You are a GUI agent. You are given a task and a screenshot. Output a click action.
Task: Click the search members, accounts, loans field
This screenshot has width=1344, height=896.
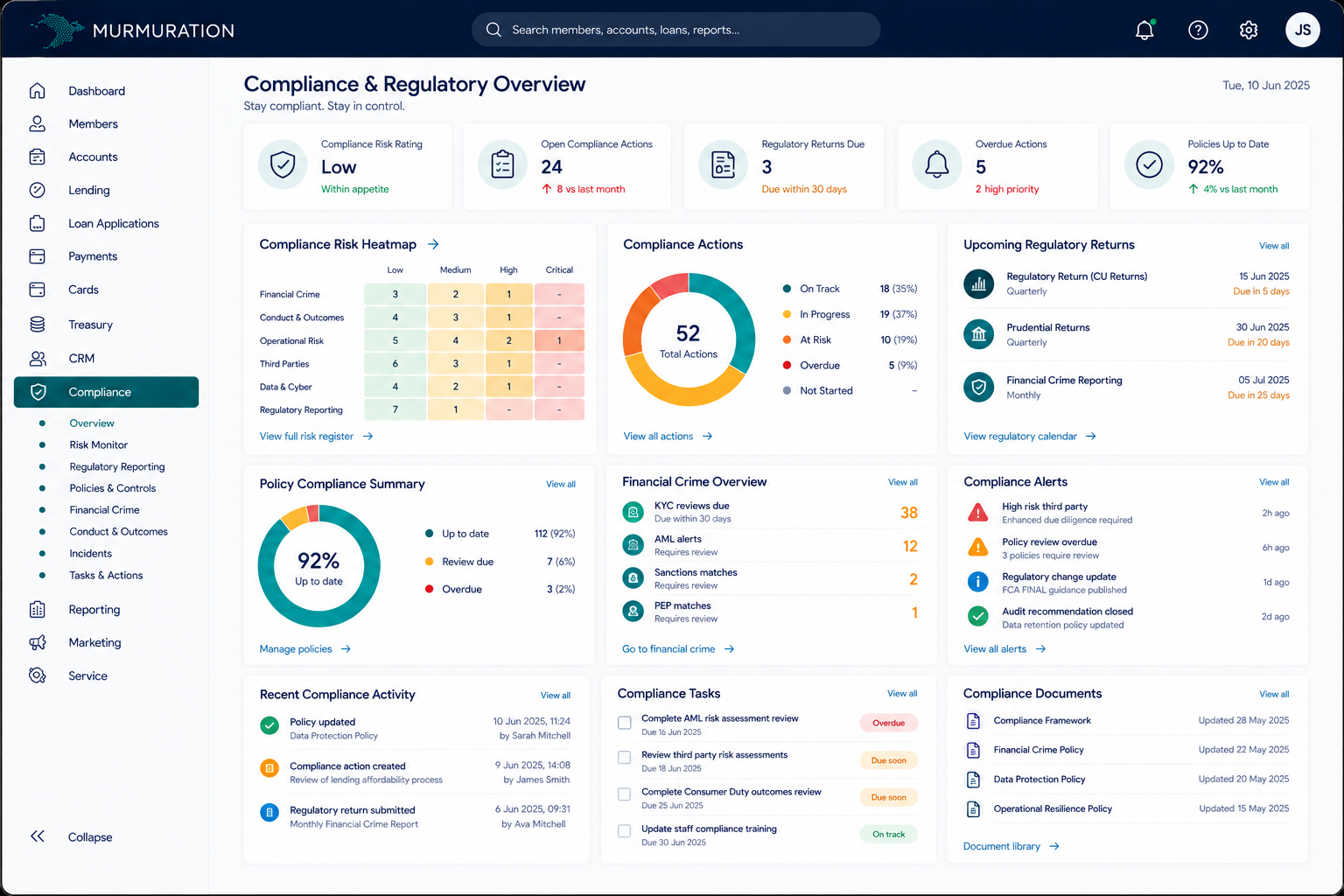coord(675,30)
